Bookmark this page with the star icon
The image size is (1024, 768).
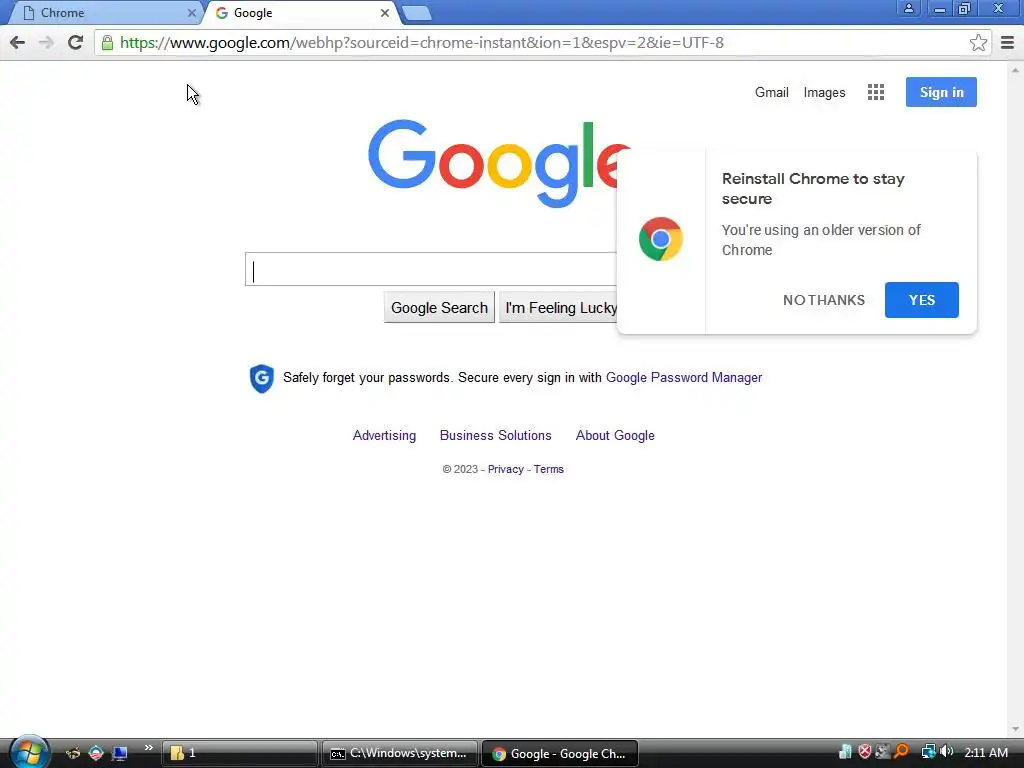pyautogui.click(x=978, y=43)
